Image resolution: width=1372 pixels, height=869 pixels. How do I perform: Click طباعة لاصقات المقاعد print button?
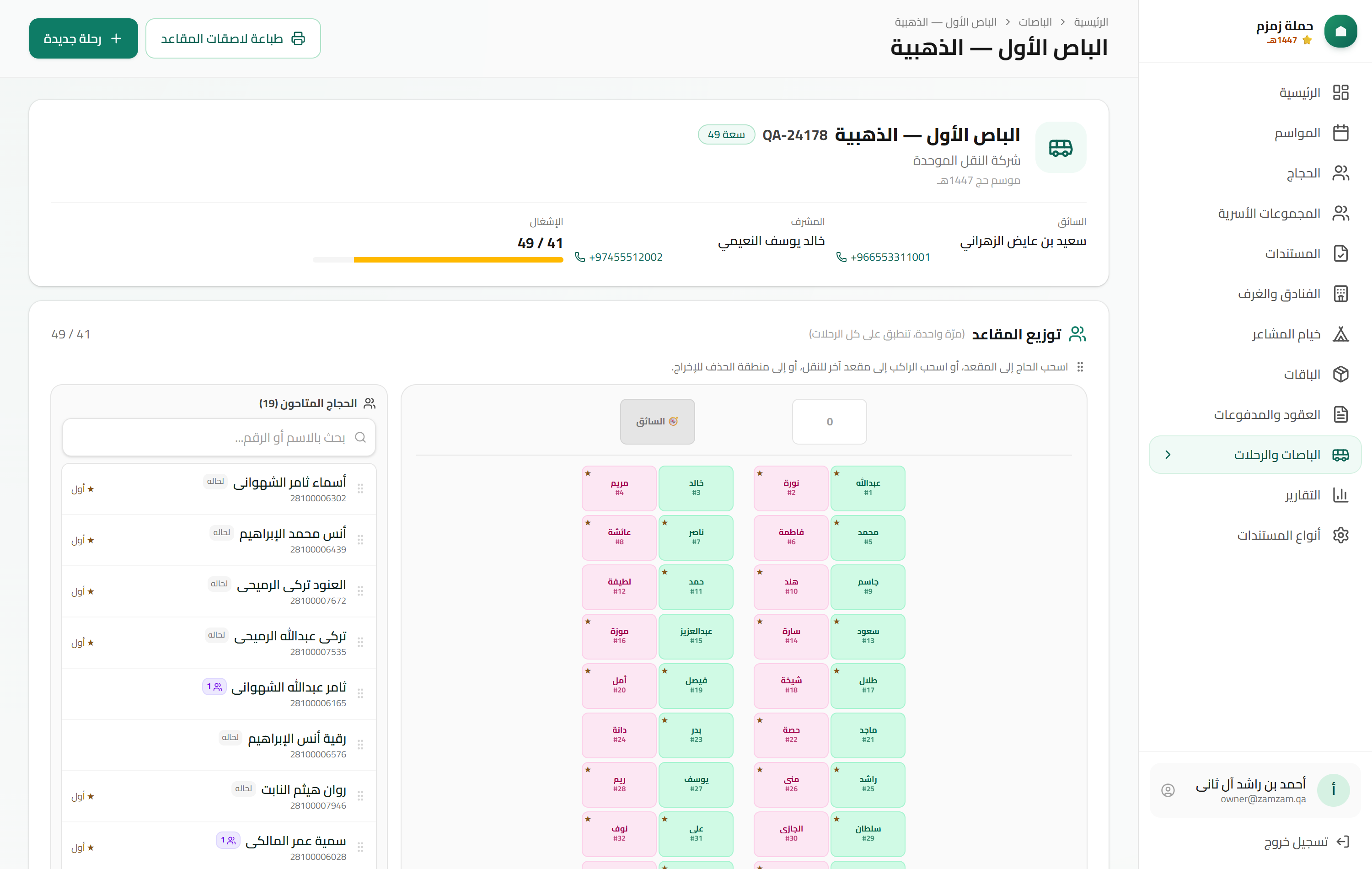pos(233,38)
